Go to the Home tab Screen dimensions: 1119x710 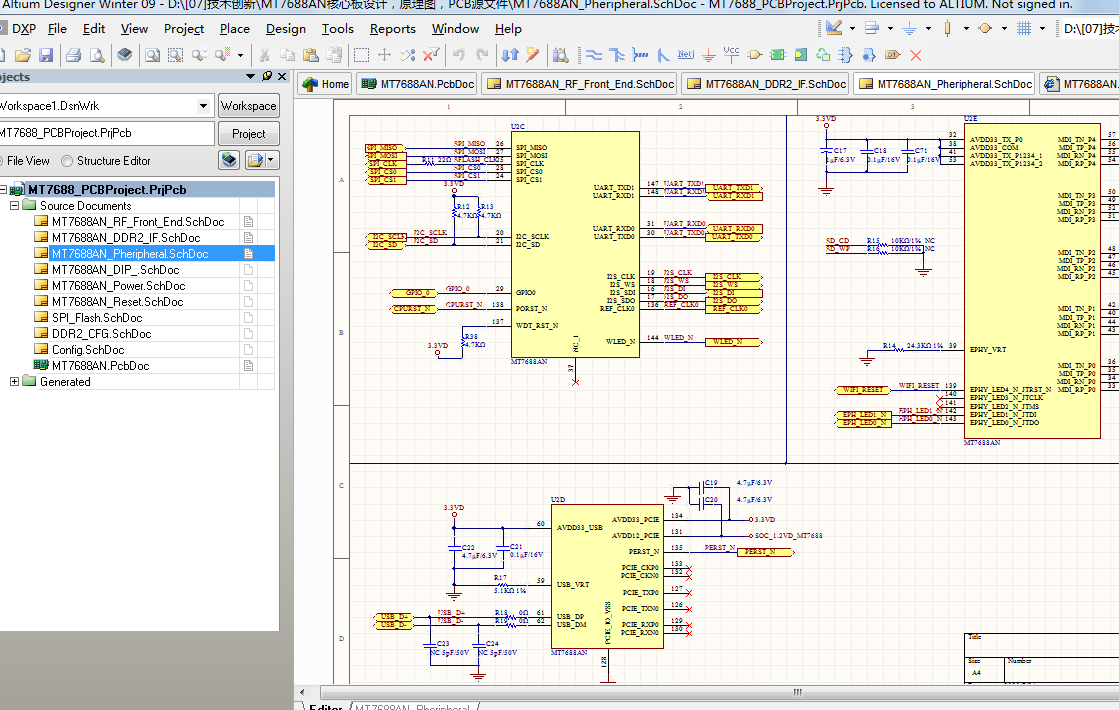click(325, 84)
